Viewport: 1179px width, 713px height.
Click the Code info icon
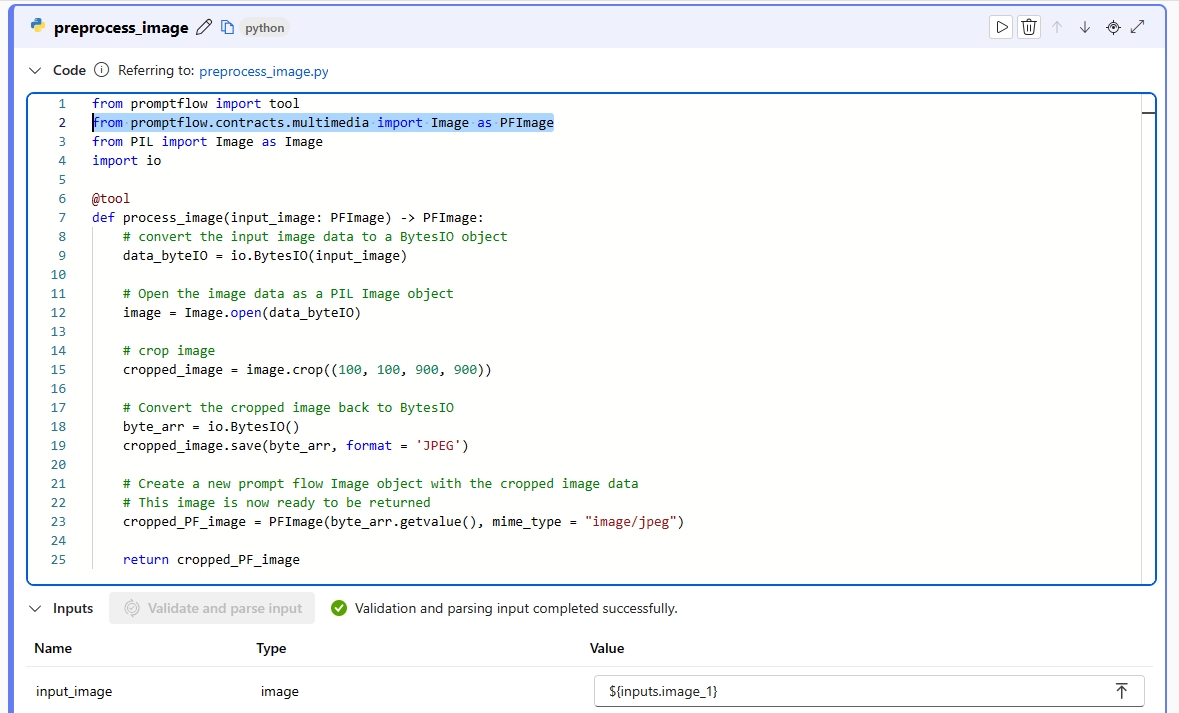102,70
